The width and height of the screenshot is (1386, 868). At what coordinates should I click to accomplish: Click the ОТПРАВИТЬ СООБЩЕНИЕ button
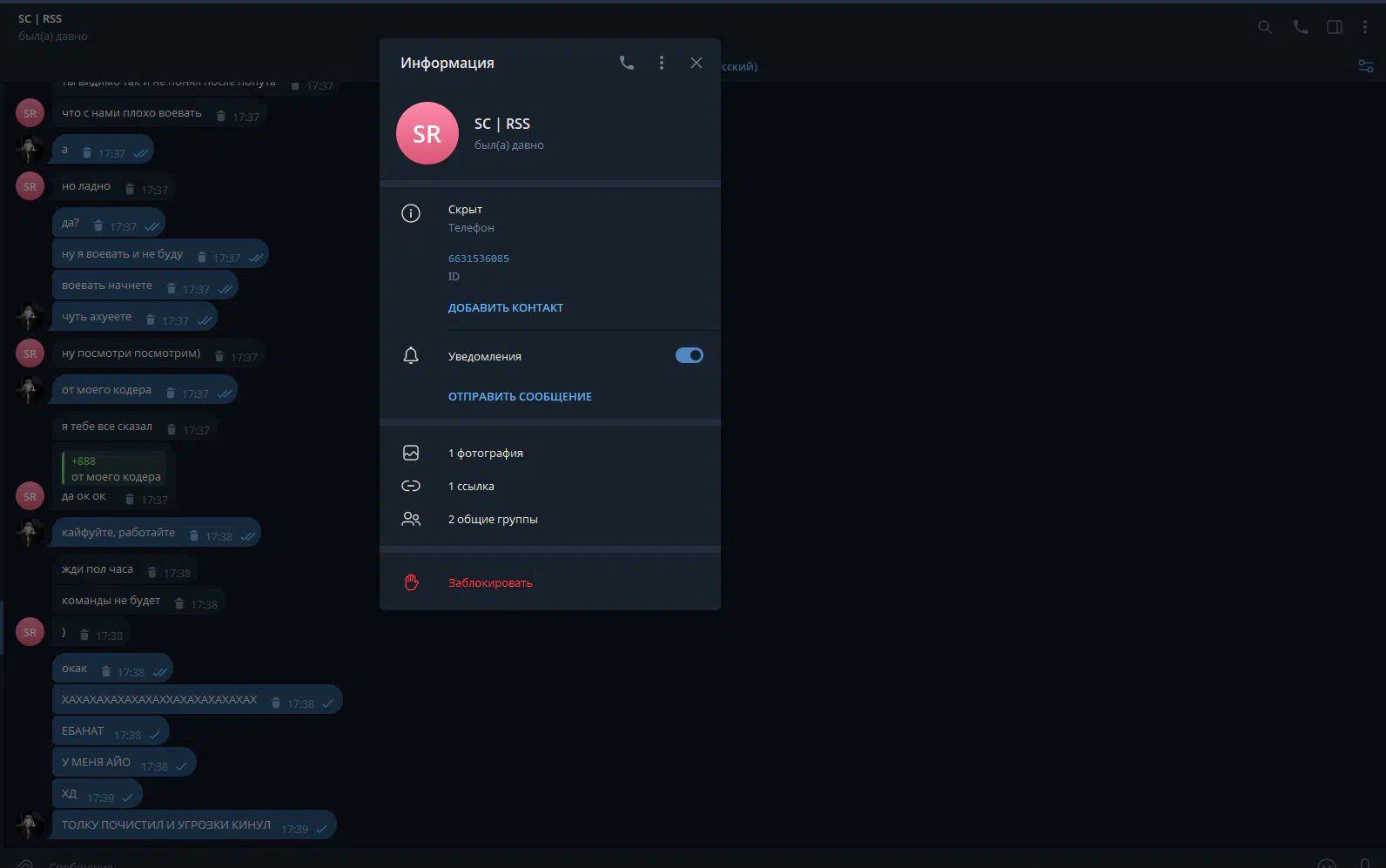520,397
